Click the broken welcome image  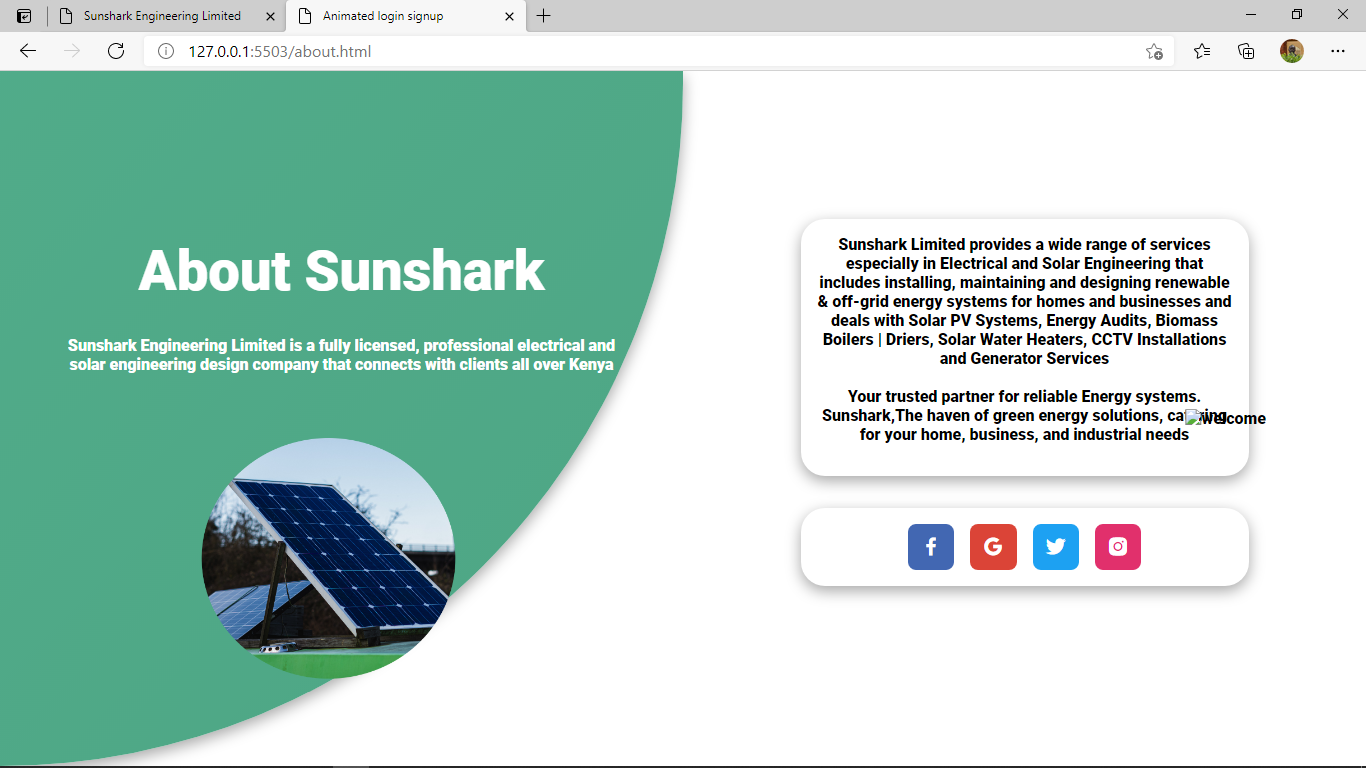click(x=1226, y=418)
